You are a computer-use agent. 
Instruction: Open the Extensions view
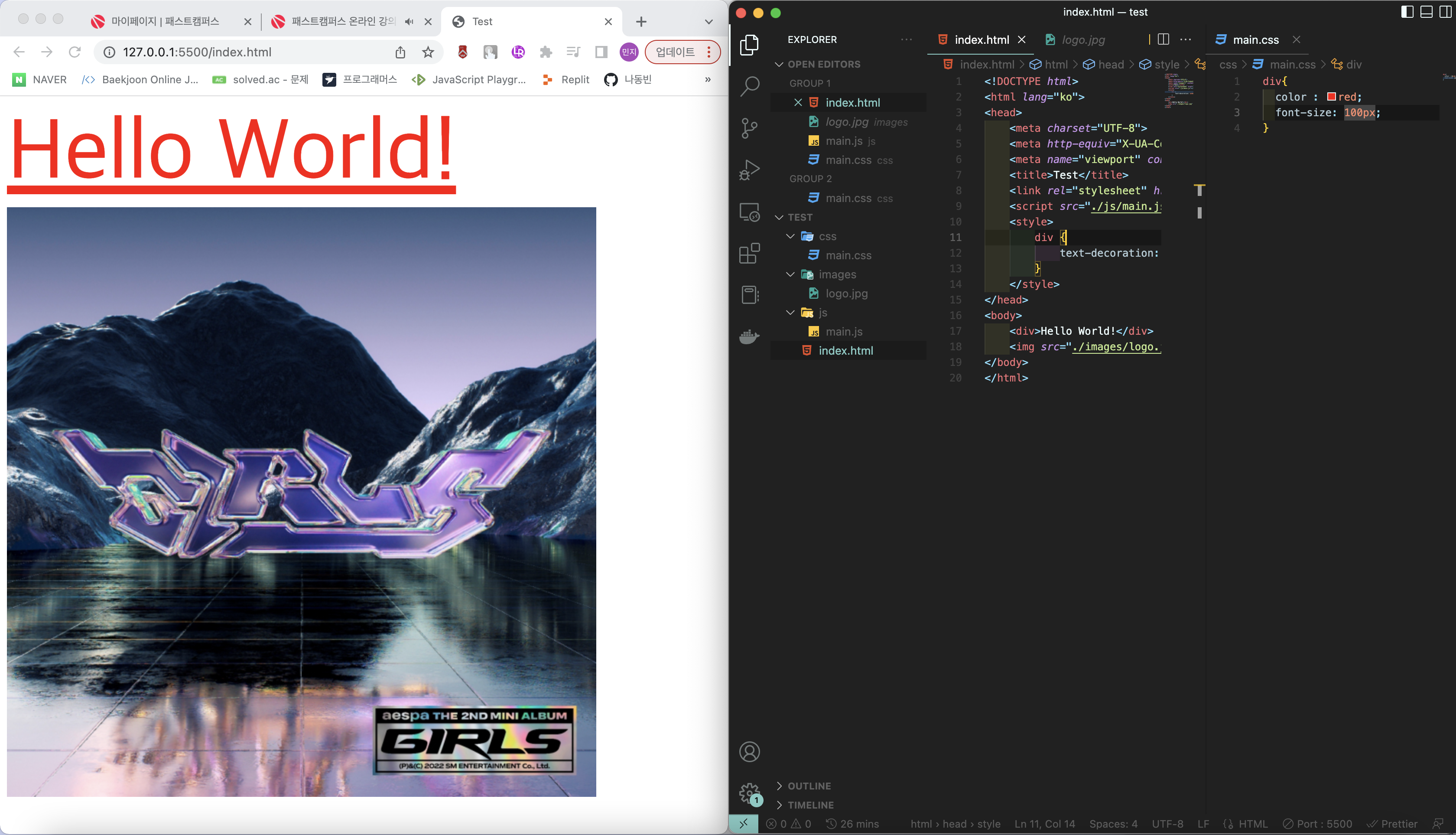(749, 253)
